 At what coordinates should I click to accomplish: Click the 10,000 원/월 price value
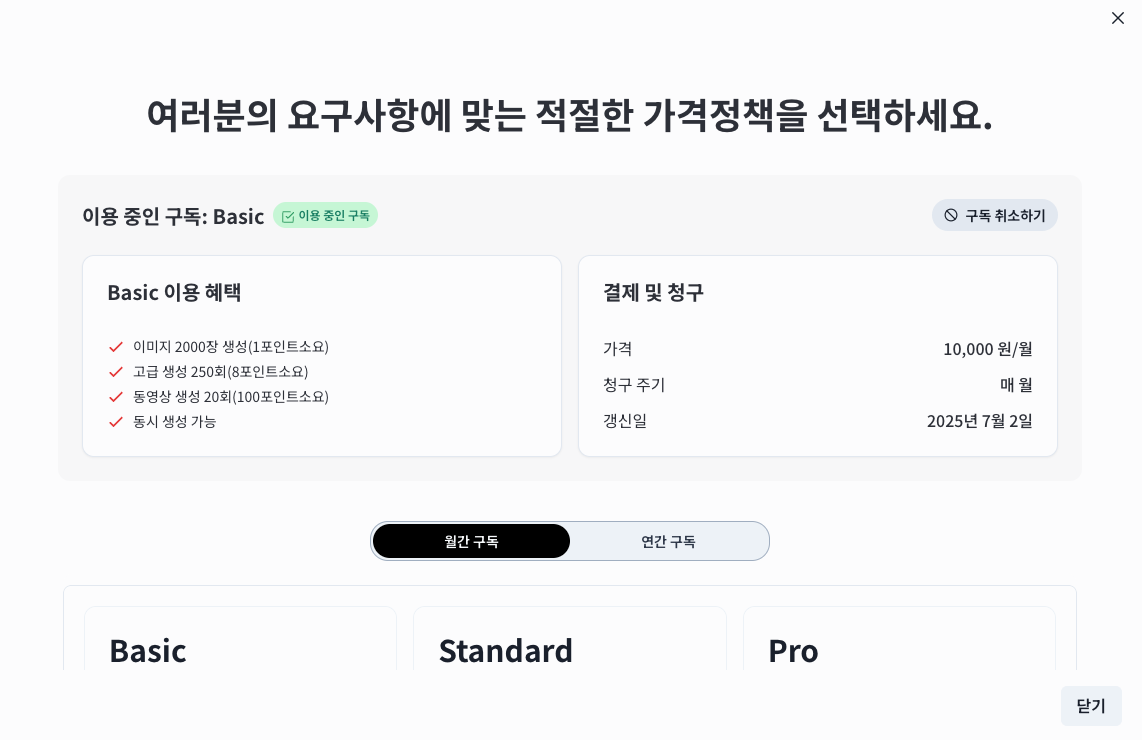tap(989, 349)
